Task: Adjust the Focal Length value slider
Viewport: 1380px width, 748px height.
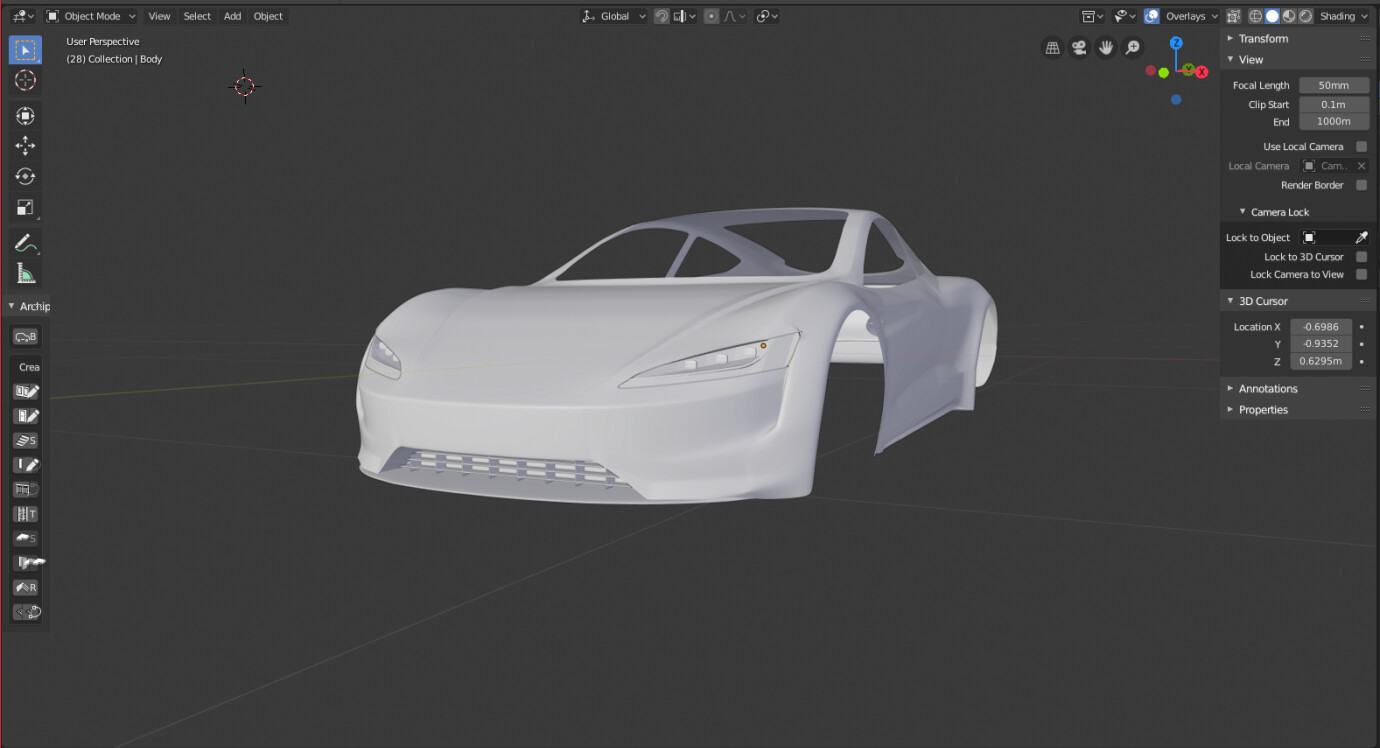Action: point(1334,85)
